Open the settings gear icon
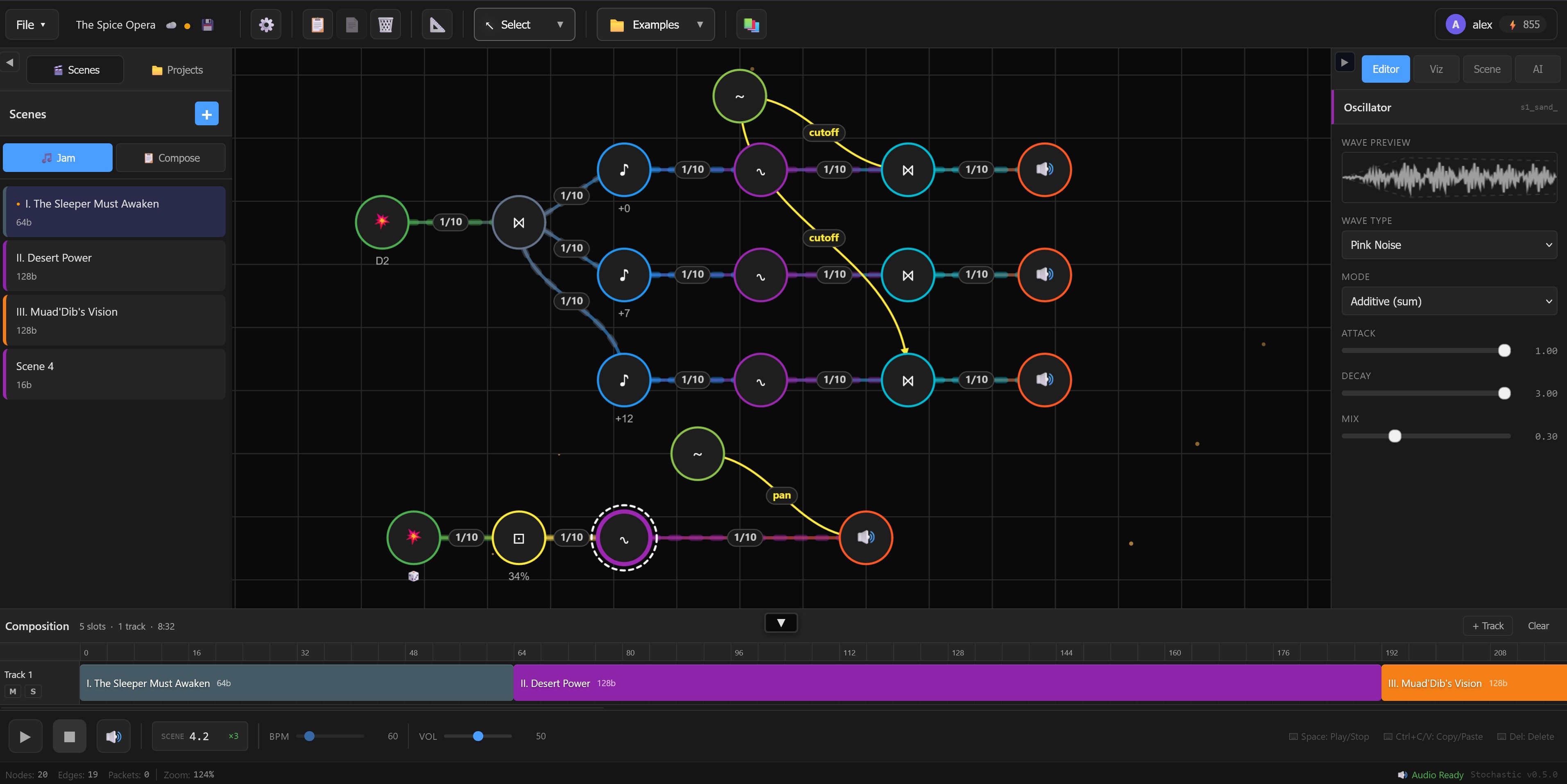Screen dimensions: 1567x784 tap(266, 24)
